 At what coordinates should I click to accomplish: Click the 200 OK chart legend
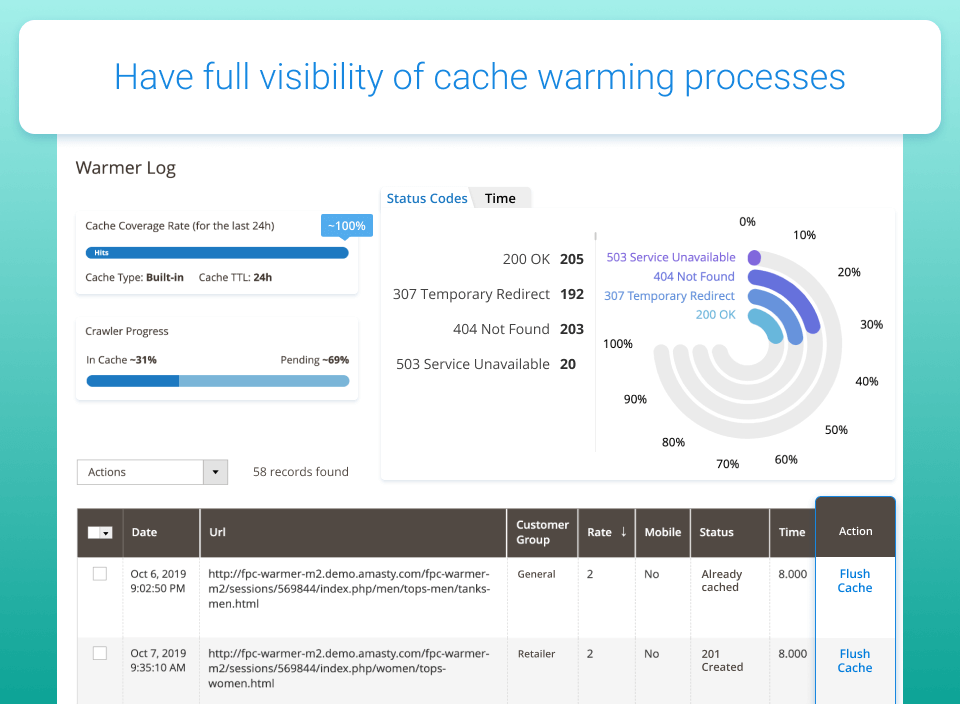(715, 315)
